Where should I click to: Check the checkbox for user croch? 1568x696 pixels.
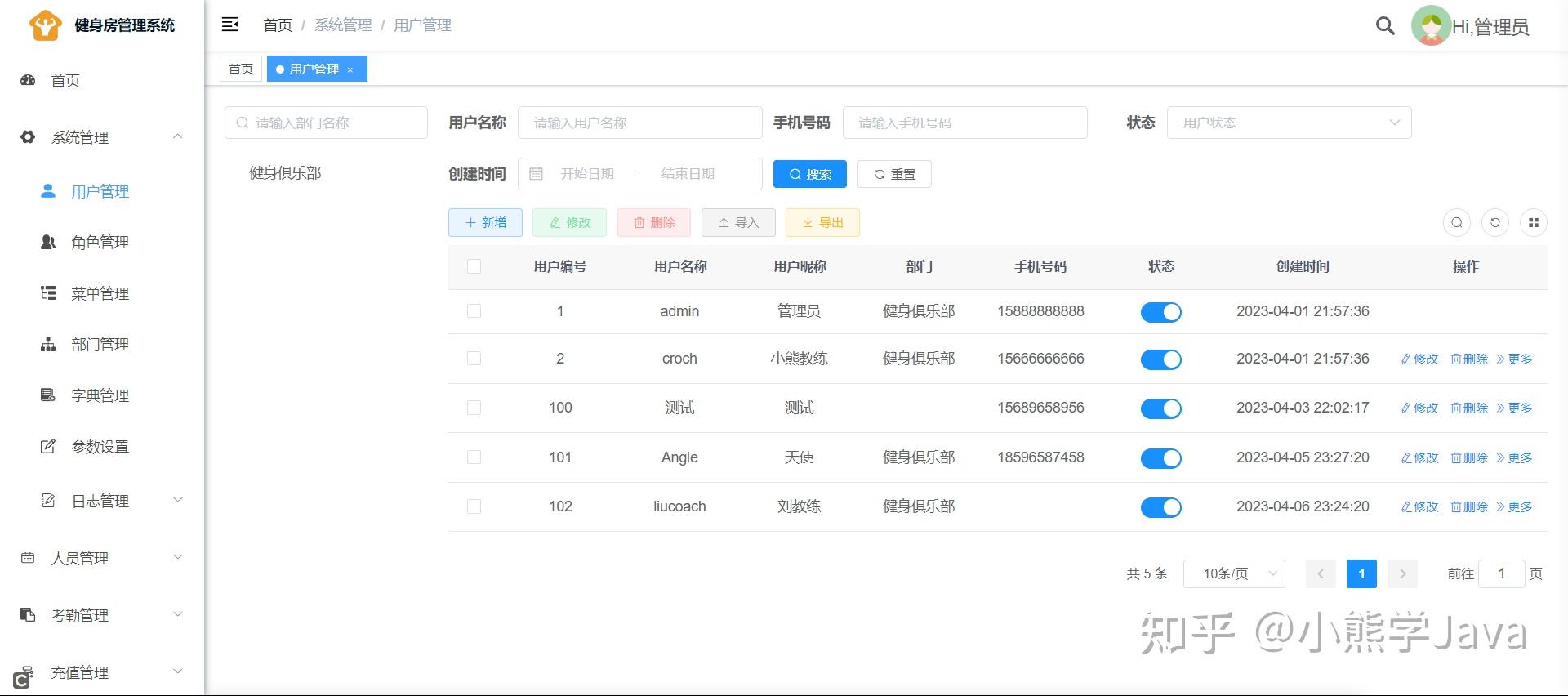click(474, 358)
